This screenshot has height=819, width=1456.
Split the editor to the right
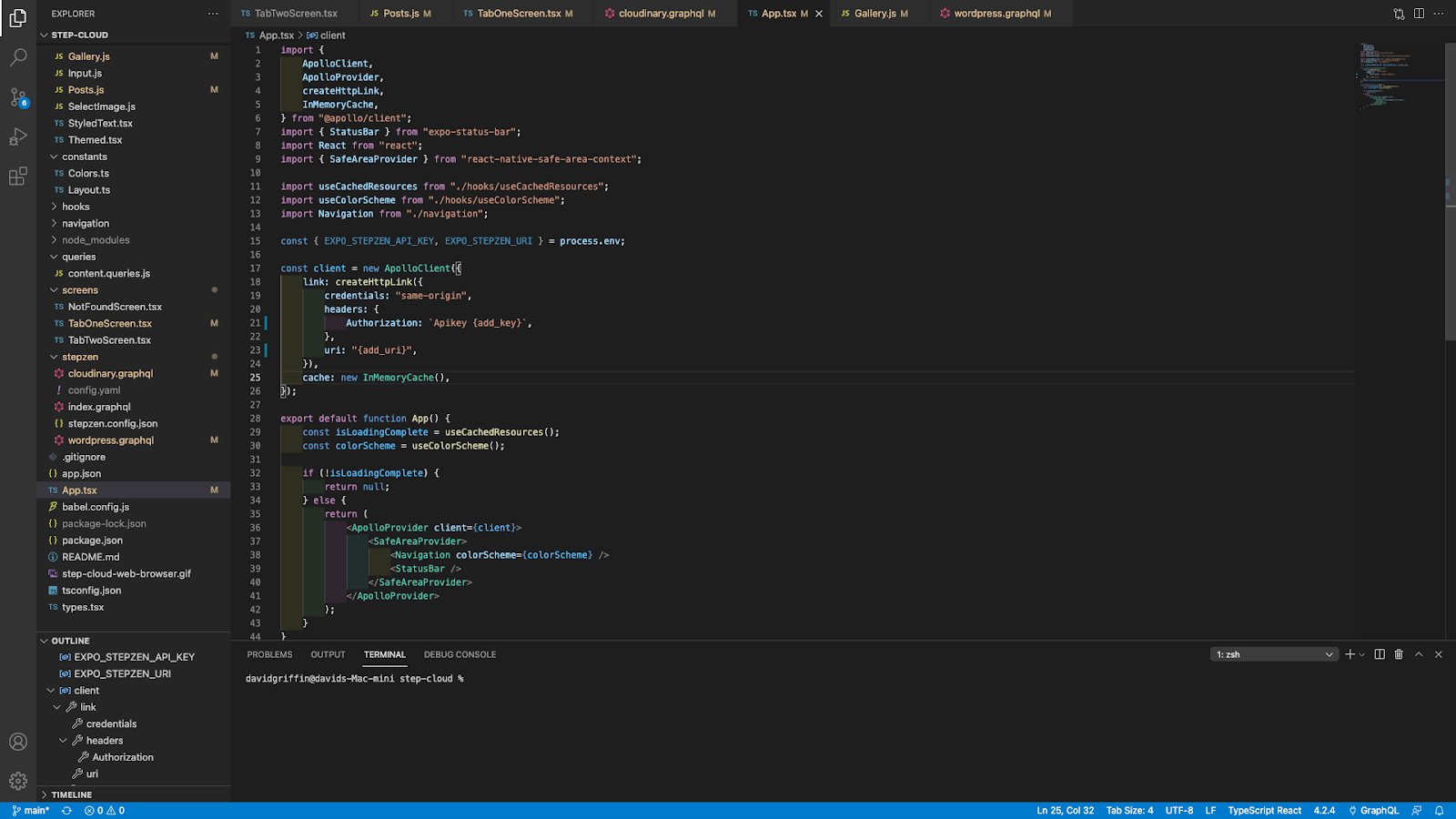1419,14
